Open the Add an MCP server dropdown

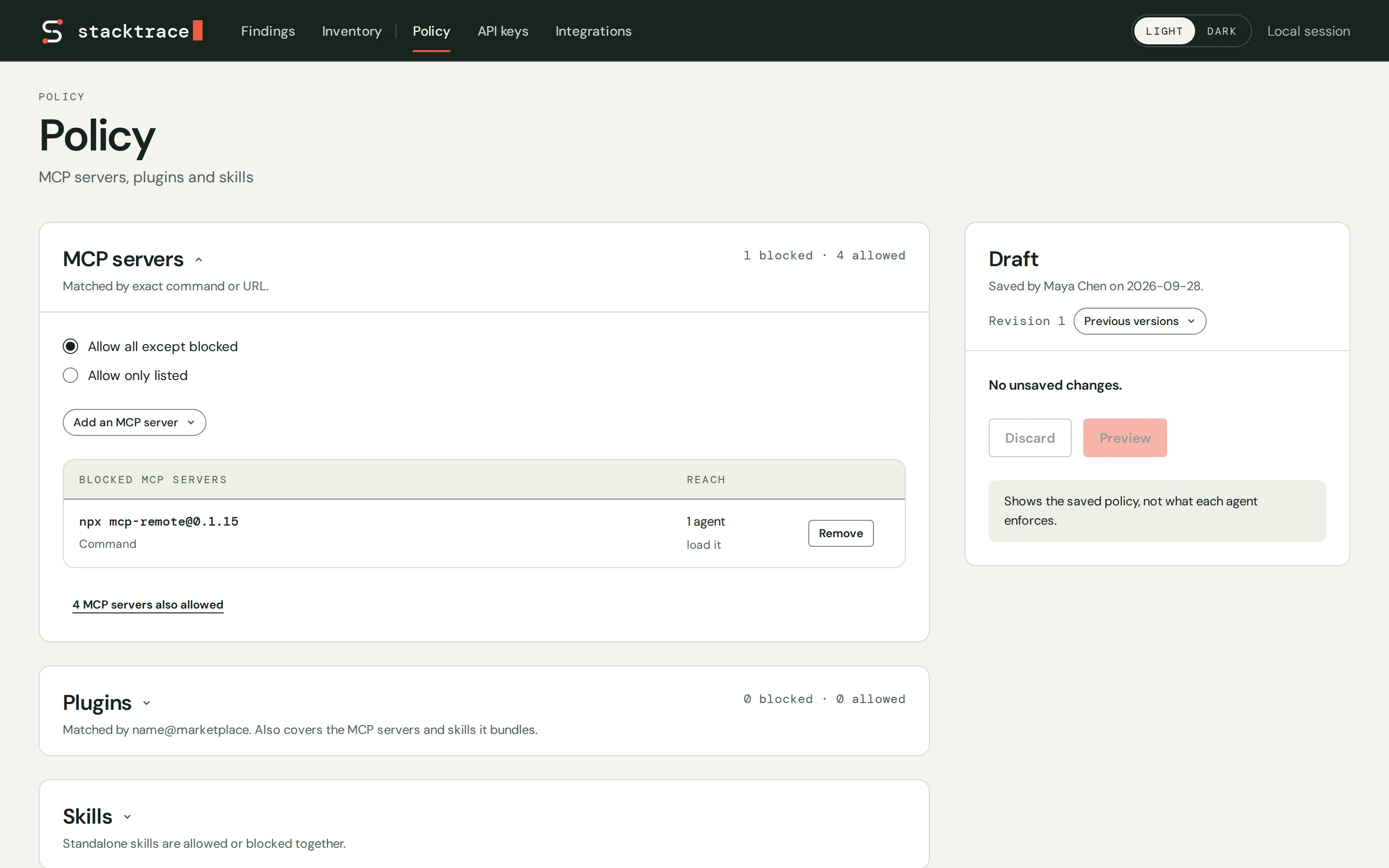point(134,422)
